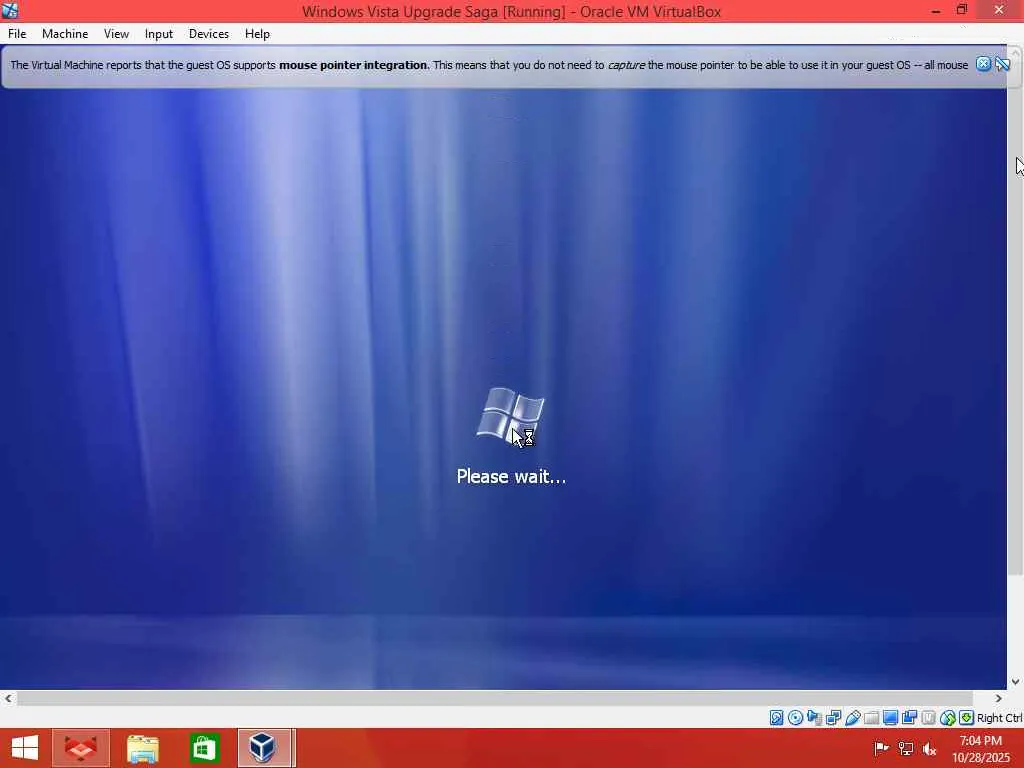Click the display indicator icon

click(890, 718)
